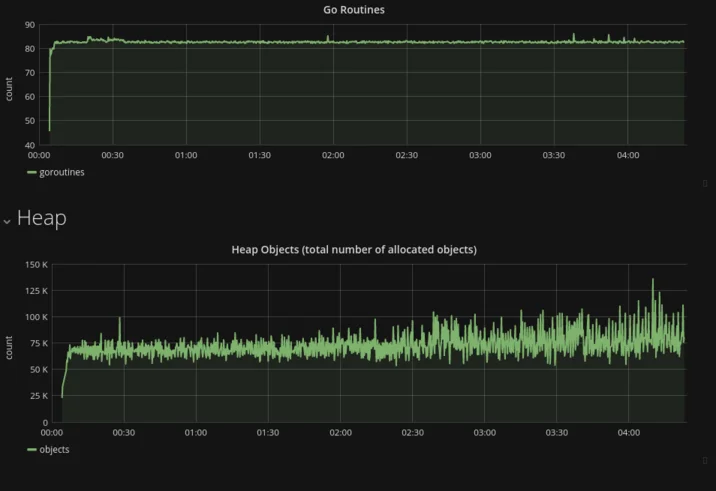Screen dimensions: 716x491
Task: Click the initial goroutines ramp-up at 50 count
Action: [49, 121]
